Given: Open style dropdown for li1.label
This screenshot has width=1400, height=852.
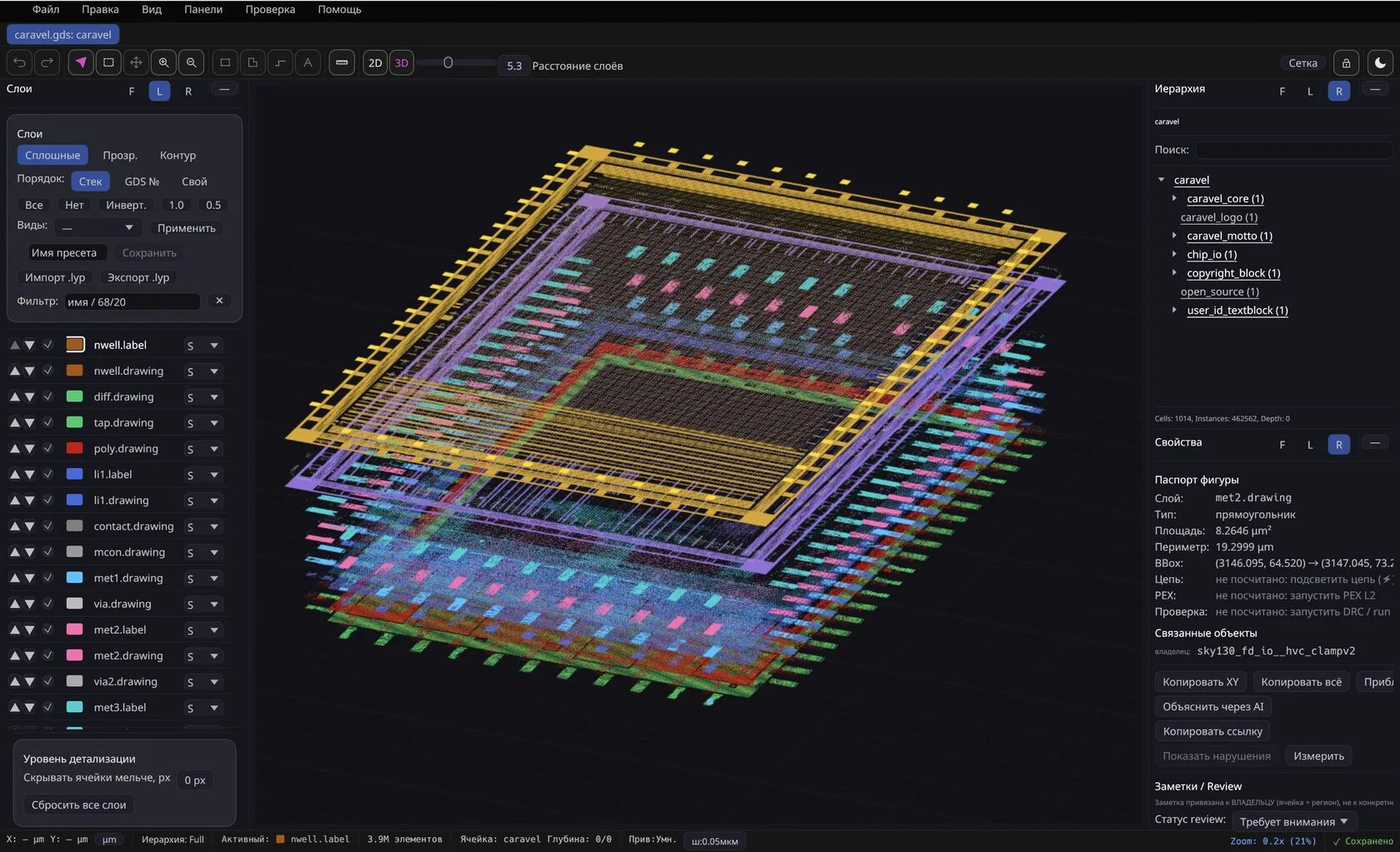Looking at the screenshot, I should coord(202,475).
